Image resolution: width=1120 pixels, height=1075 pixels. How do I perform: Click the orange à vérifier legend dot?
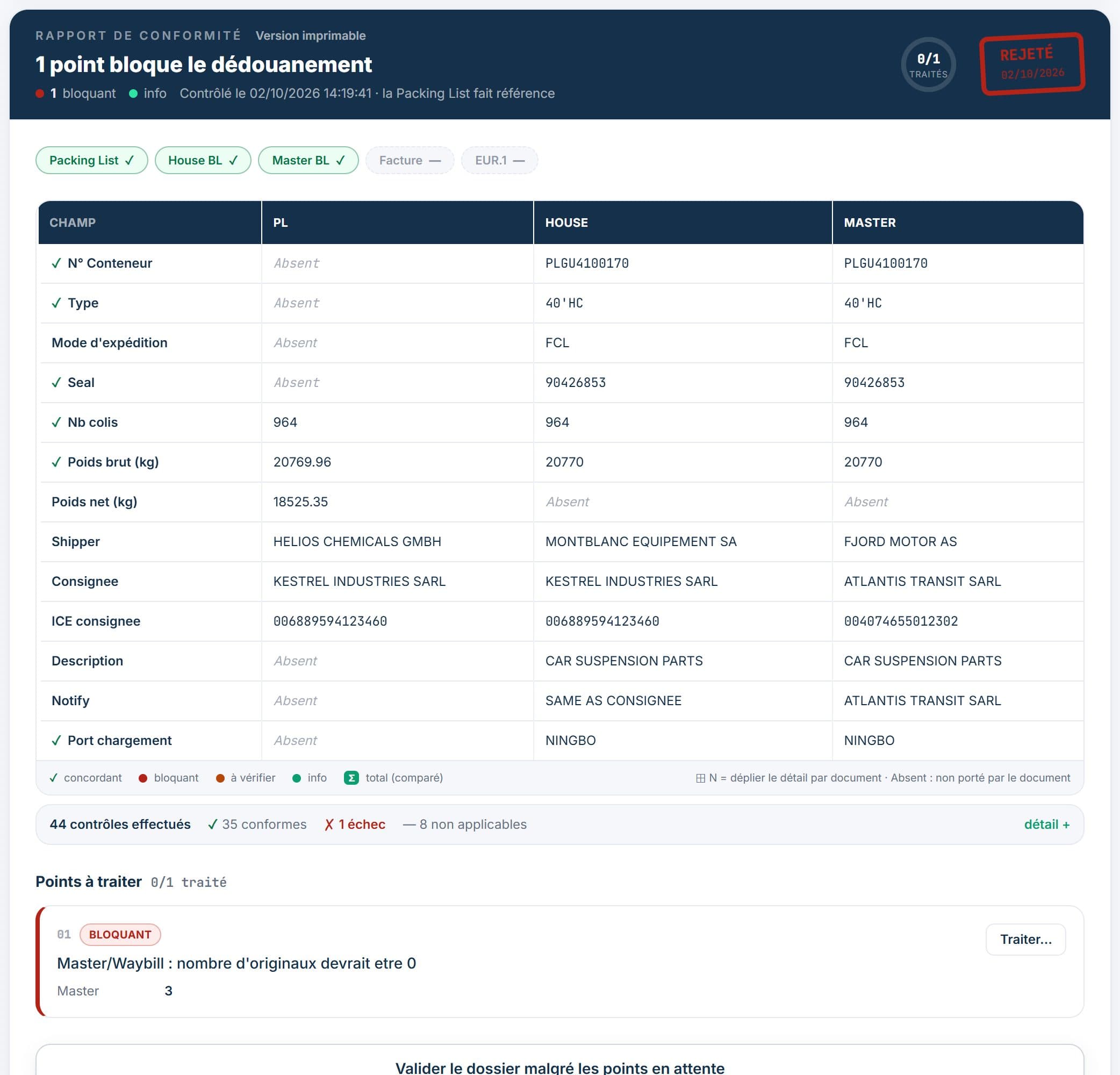220,778
